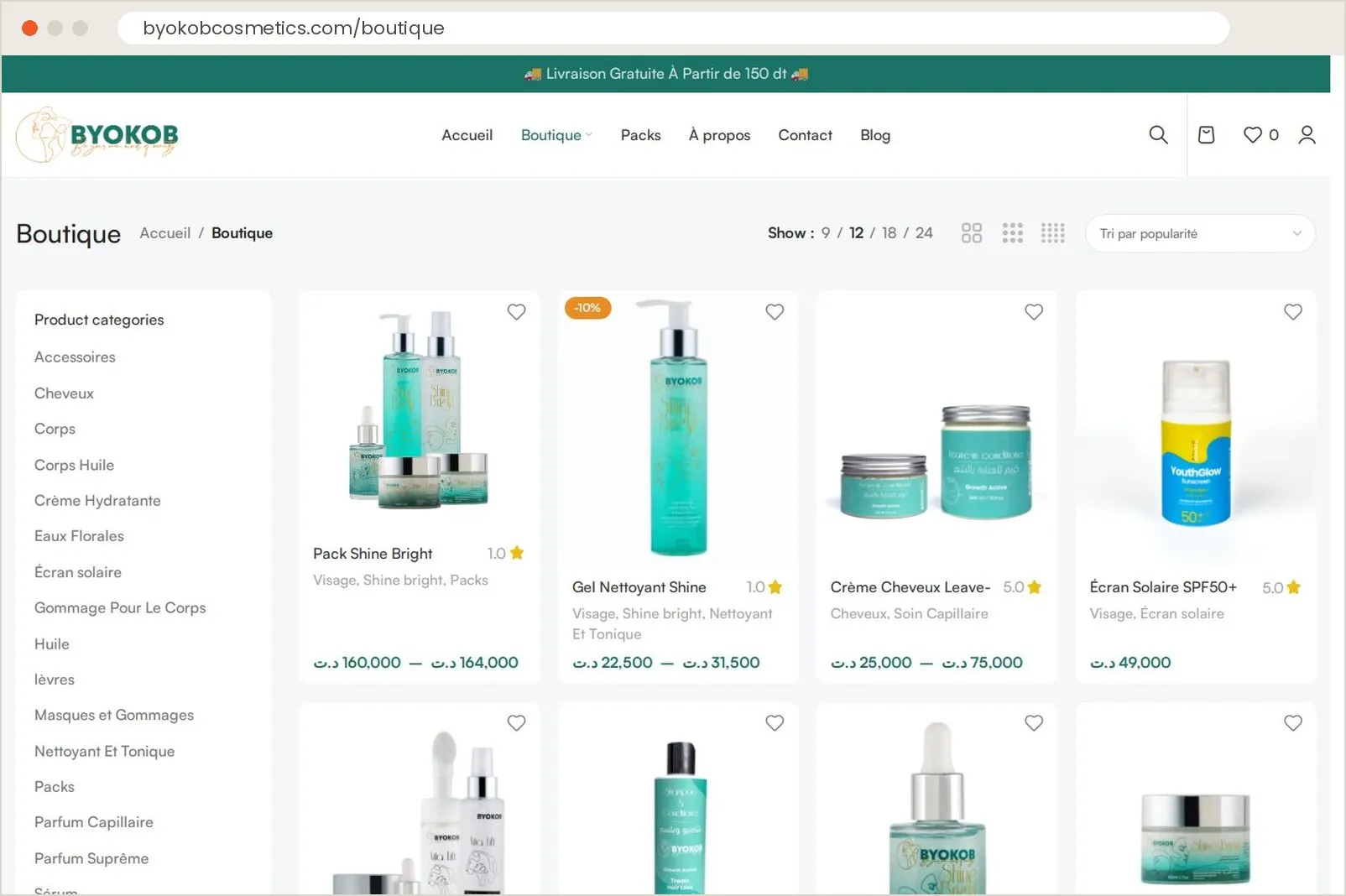
Task: Switch to two-column grid view
Action: pos(972,233)
